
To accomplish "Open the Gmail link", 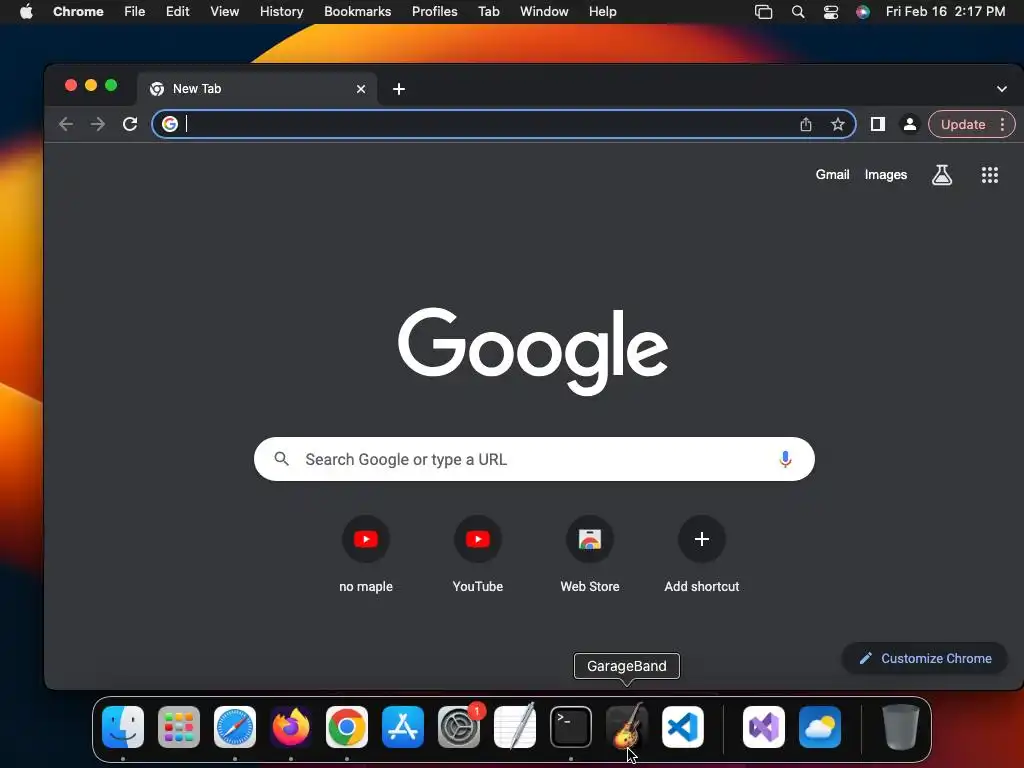I will click(833, 174).
